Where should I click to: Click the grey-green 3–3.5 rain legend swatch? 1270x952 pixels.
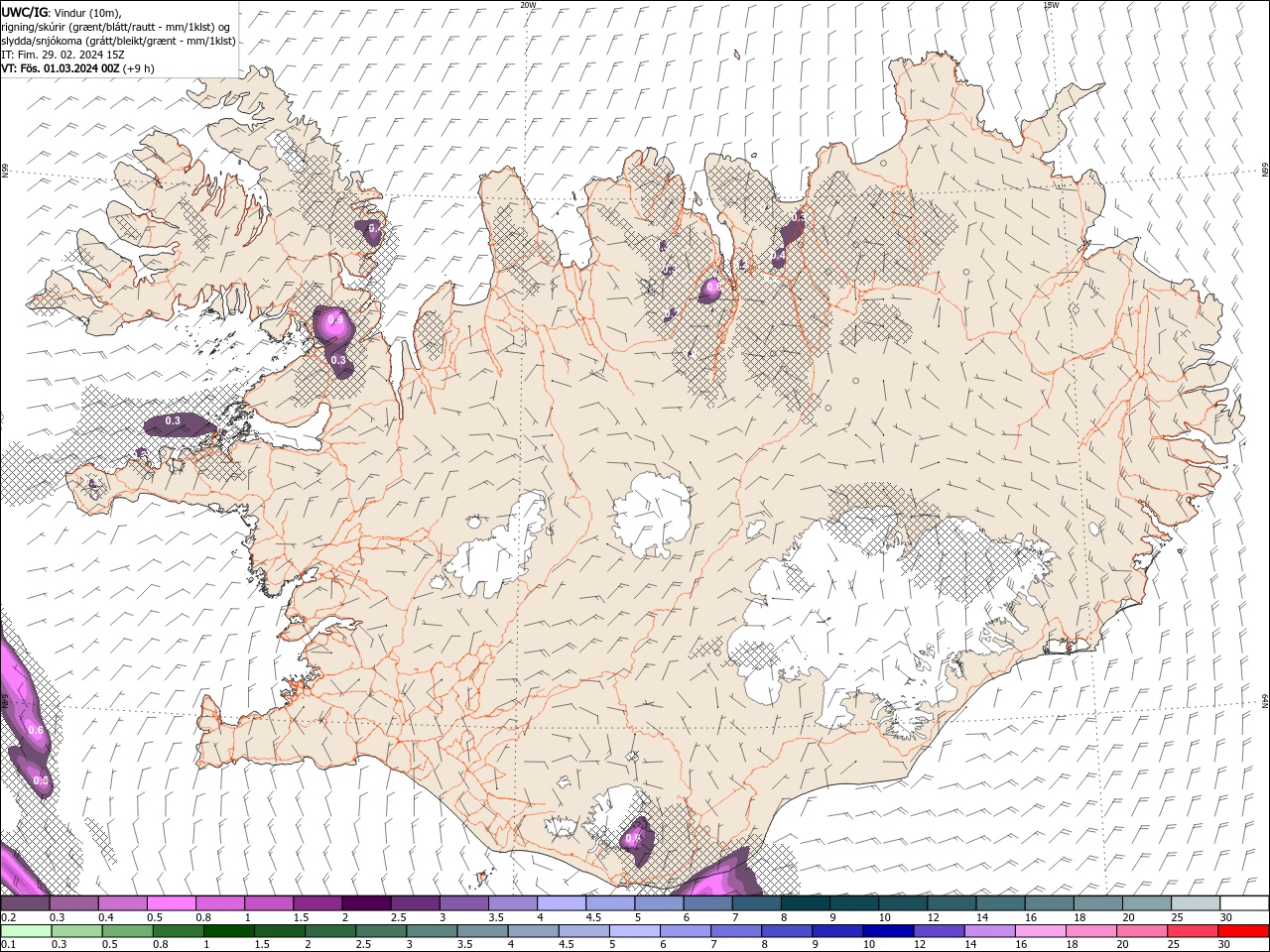coord(432,931)
